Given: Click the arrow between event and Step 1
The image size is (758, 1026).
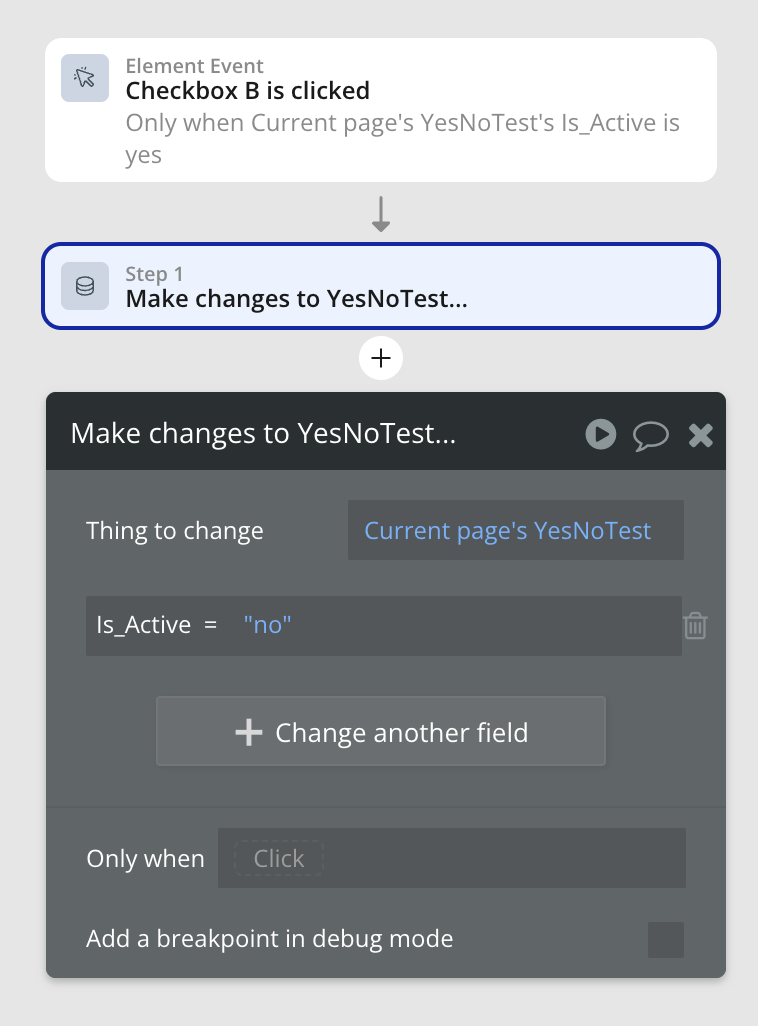Looking at the screenshot, I should 380,214.
